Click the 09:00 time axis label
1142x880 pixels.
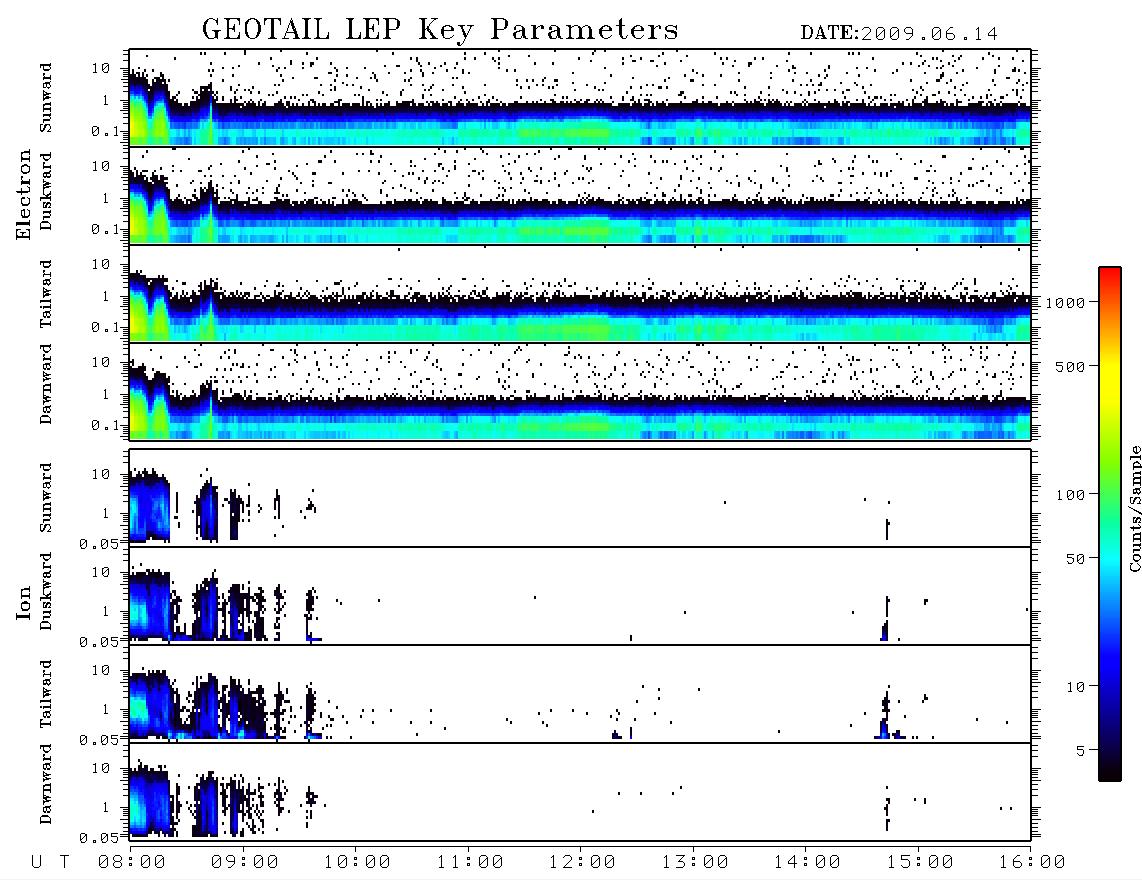click(245, 863)
